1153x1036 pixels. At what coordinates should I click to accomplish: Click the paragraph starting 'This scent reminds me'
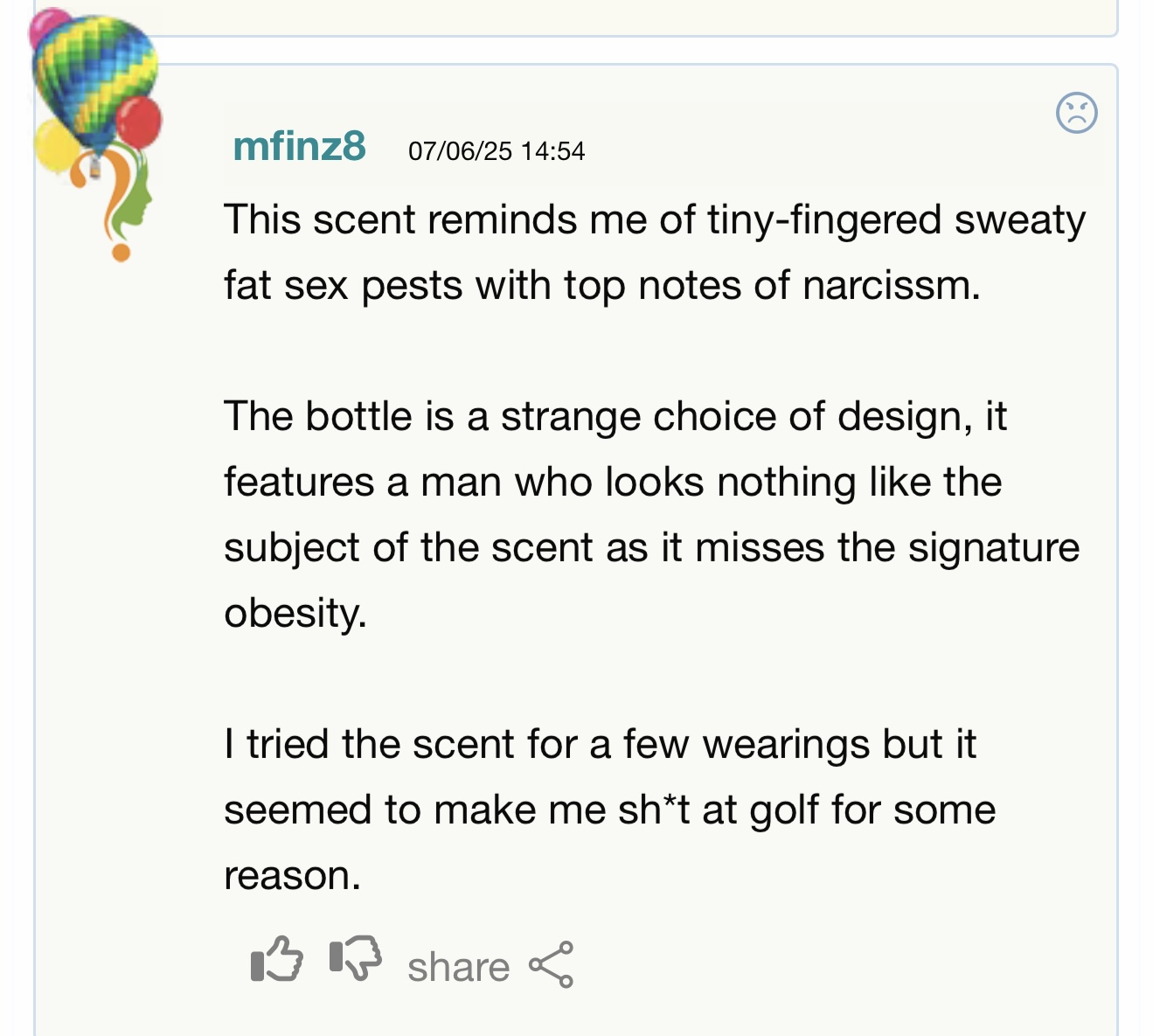[x=654, y=253]
